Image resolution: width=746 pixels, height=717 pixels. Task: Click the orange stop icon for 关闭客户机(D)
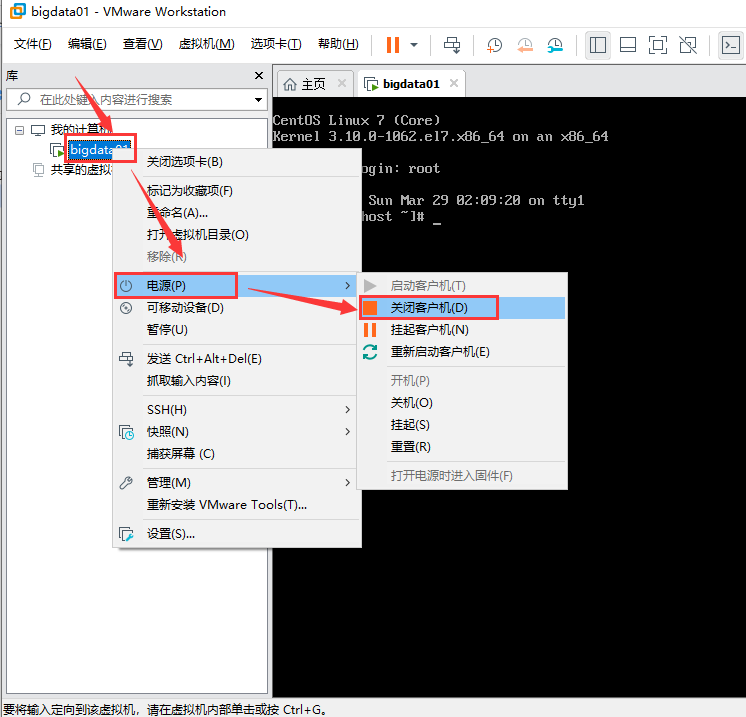[x=370, y=308]
